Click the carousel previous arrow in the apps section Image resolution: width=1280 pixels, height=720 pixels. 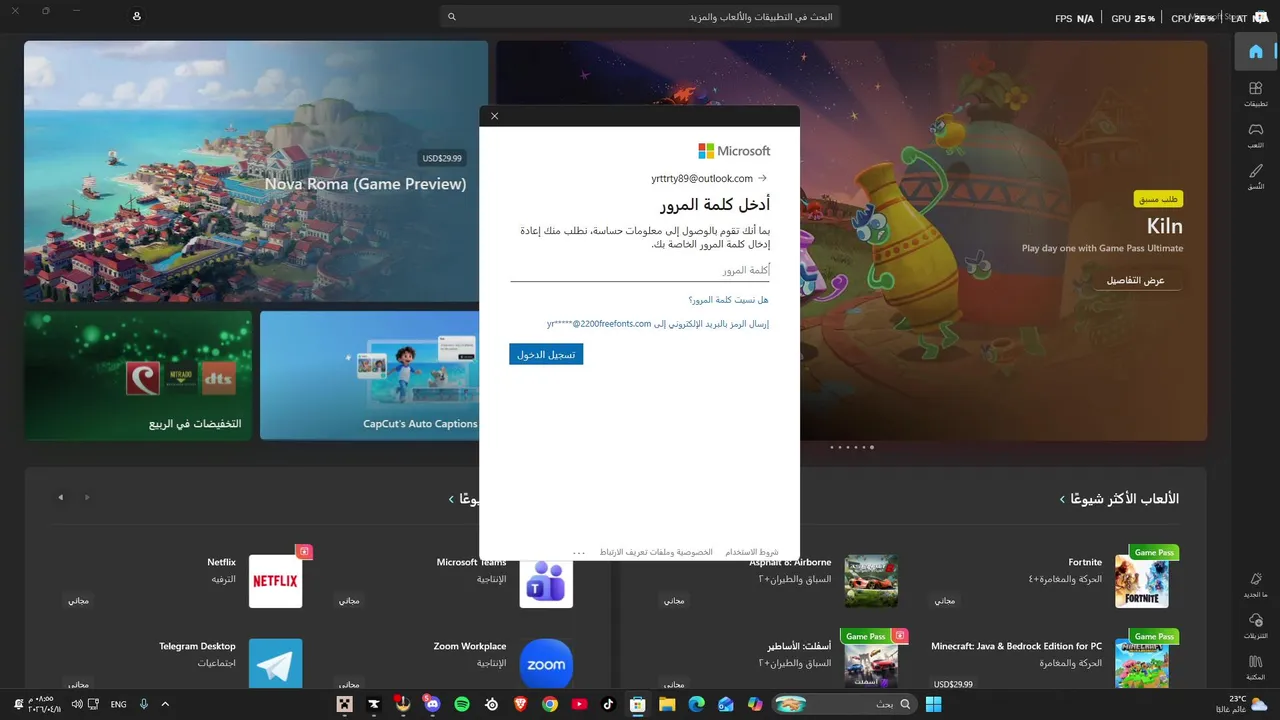tap(60, 497)
